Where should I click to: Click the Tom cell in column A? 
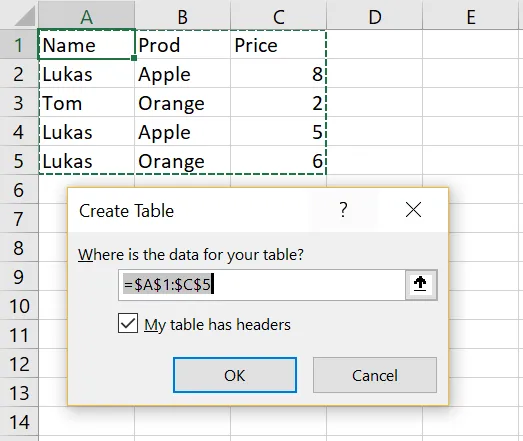[x=87, y=103]
